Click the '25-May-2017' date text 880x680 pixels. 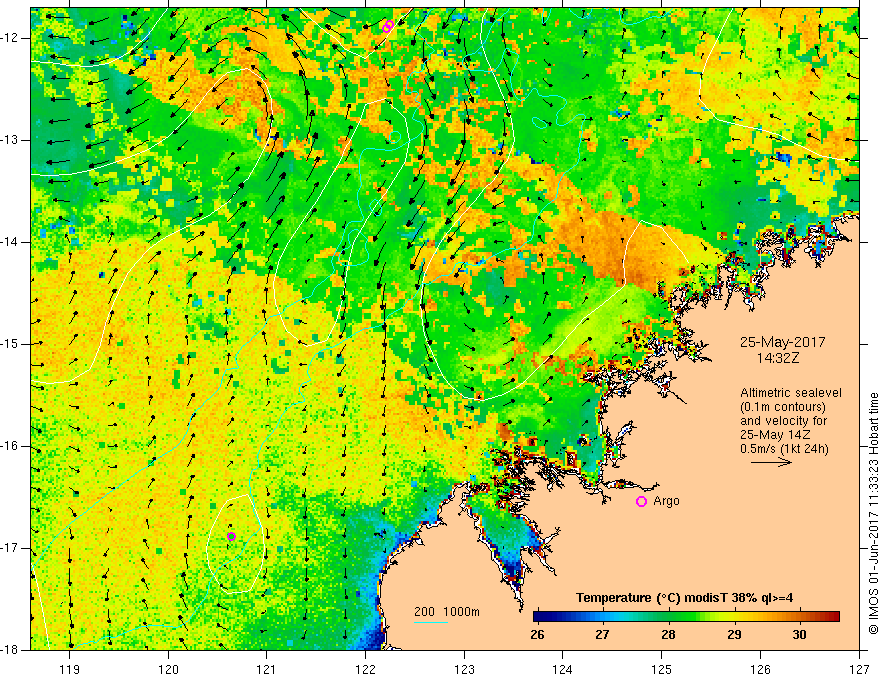[782, 342]
